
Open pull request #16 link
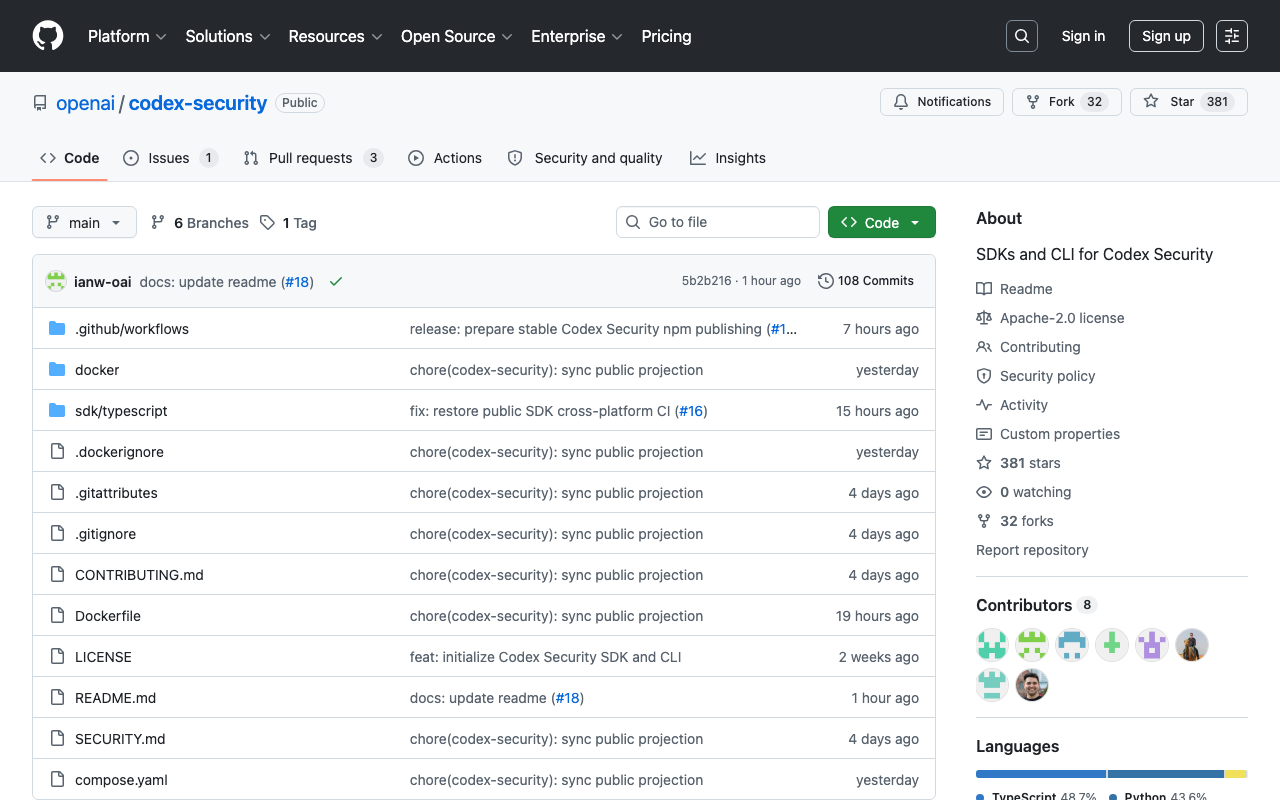(x=691, y=411)
